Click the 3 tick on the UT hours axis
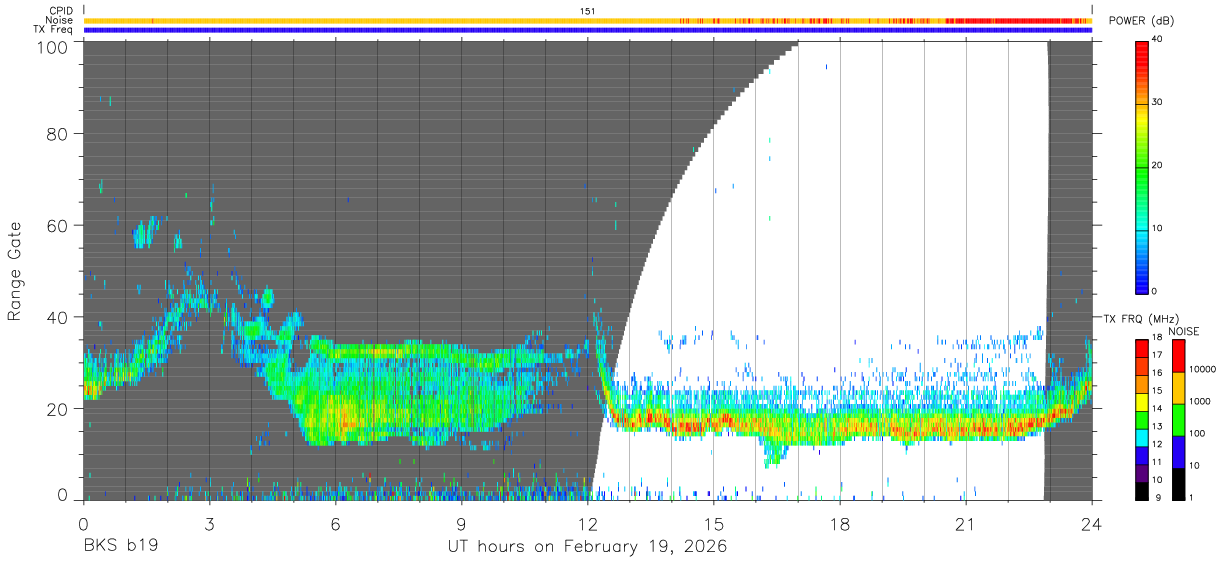 pyautogui.click(x=210, y=523)
